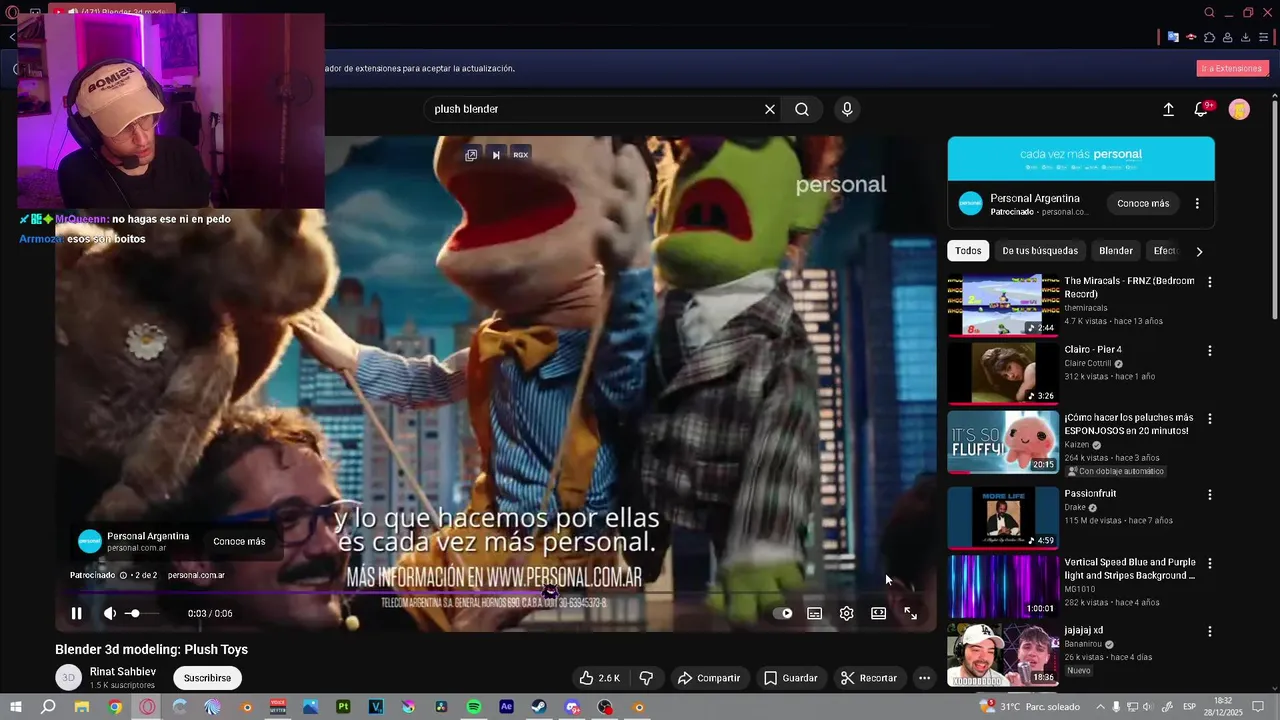Click Guardar to save the video
The height and width of the screenshot is (720, 1280).
coord(791,678)
